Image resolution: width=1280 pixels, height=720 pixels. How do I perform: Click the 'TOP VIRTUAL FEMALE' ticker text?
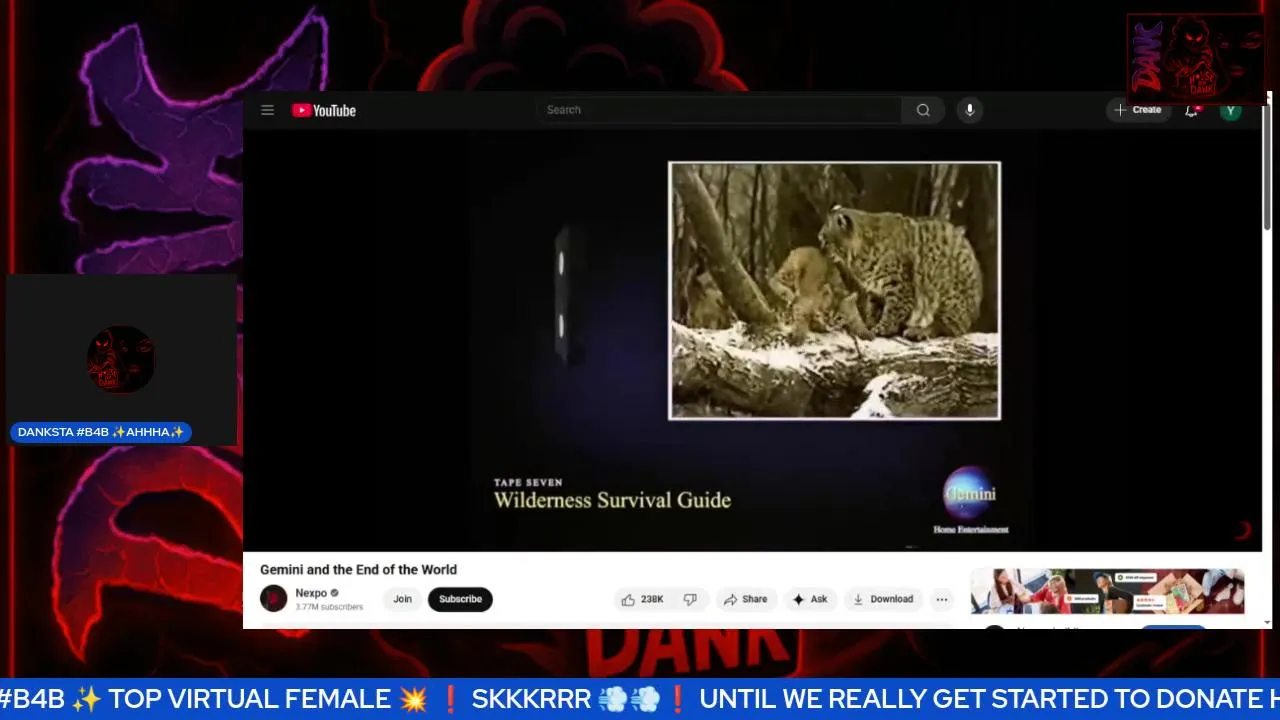click(252, 699)
